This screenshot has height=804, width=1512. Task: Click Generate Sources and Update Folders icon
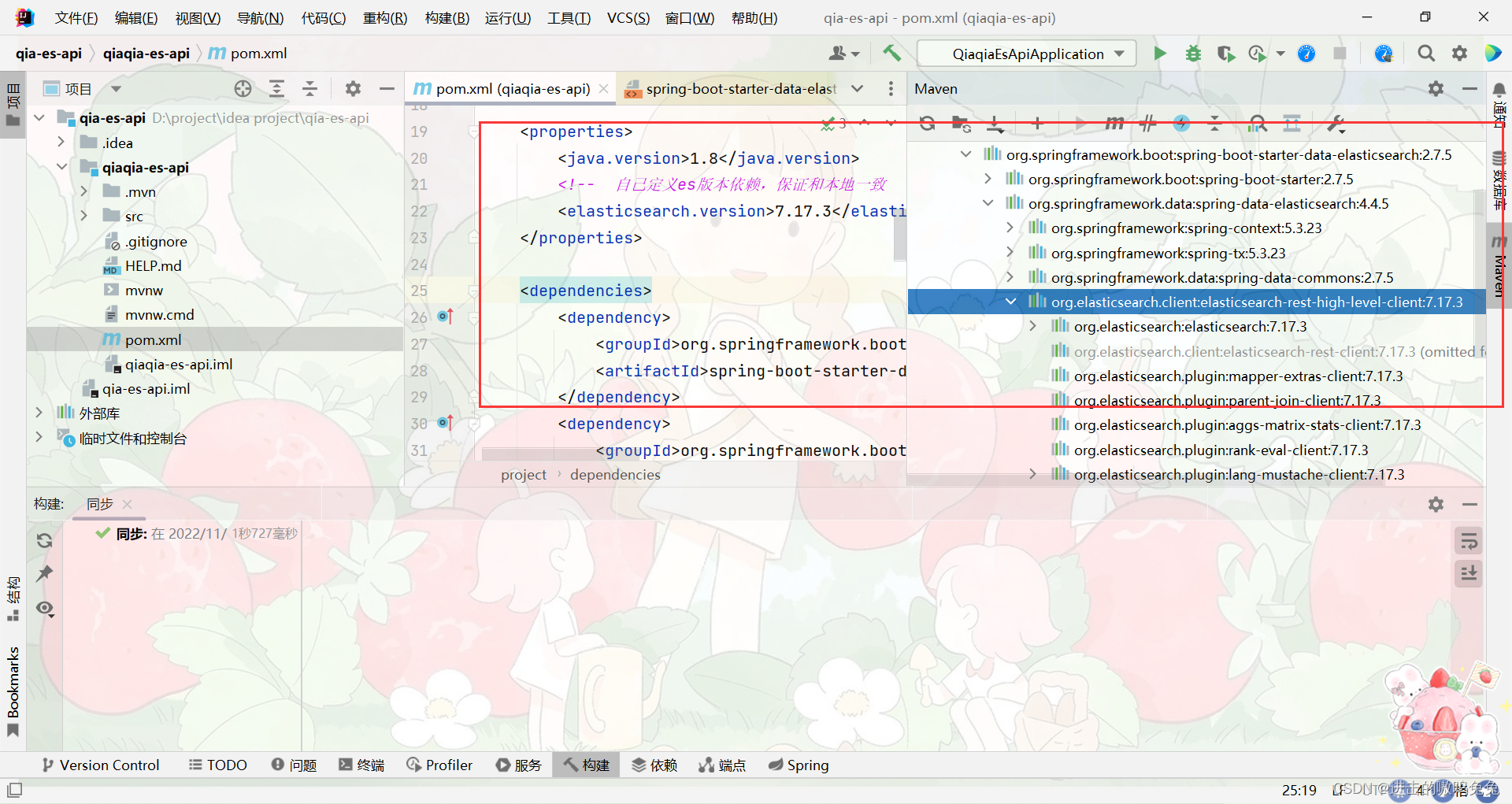tap(961, 123)
